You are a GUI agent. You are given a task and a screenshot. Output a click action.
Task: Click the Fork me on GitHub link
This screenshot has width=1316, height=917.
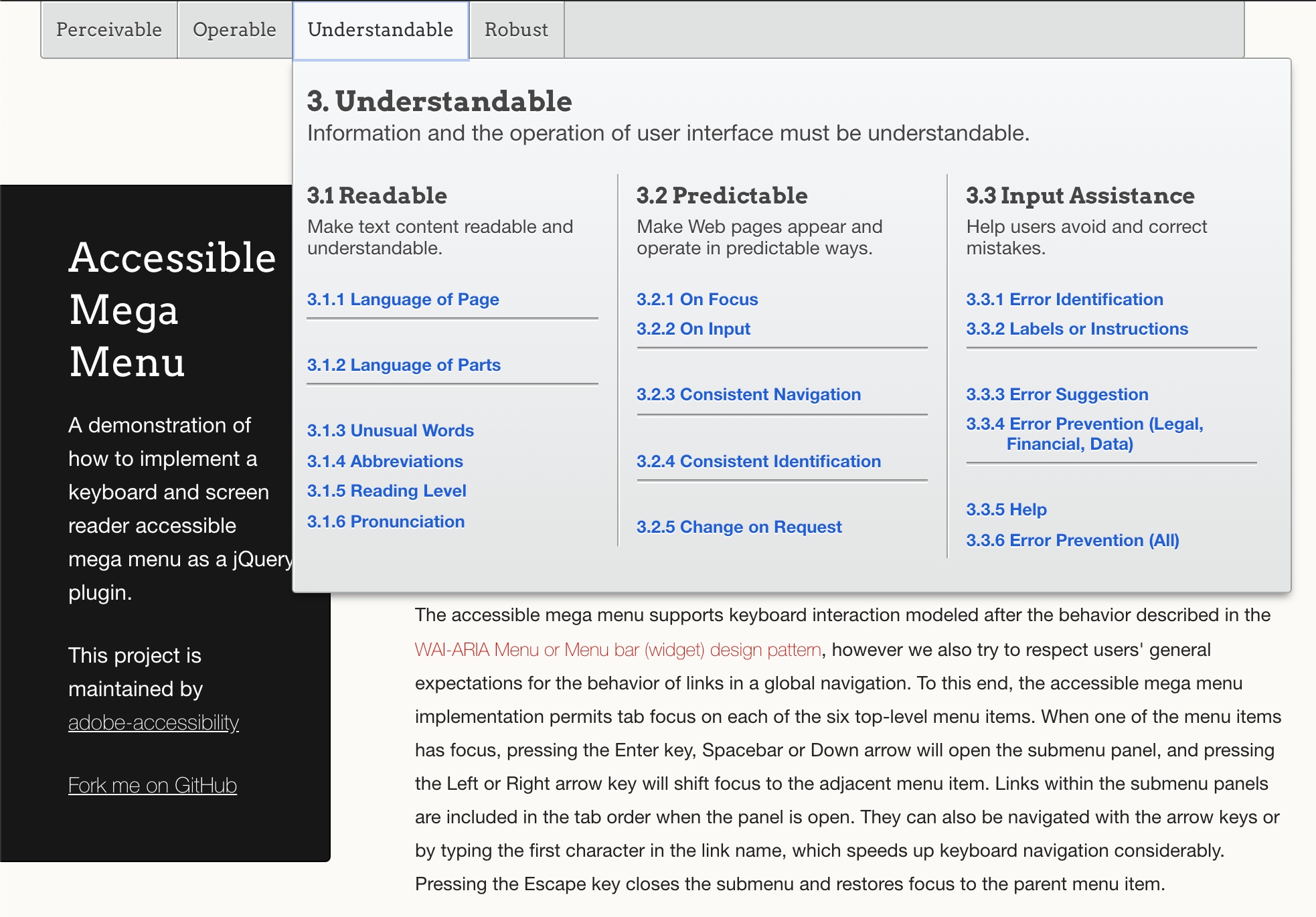click(152, 785)
